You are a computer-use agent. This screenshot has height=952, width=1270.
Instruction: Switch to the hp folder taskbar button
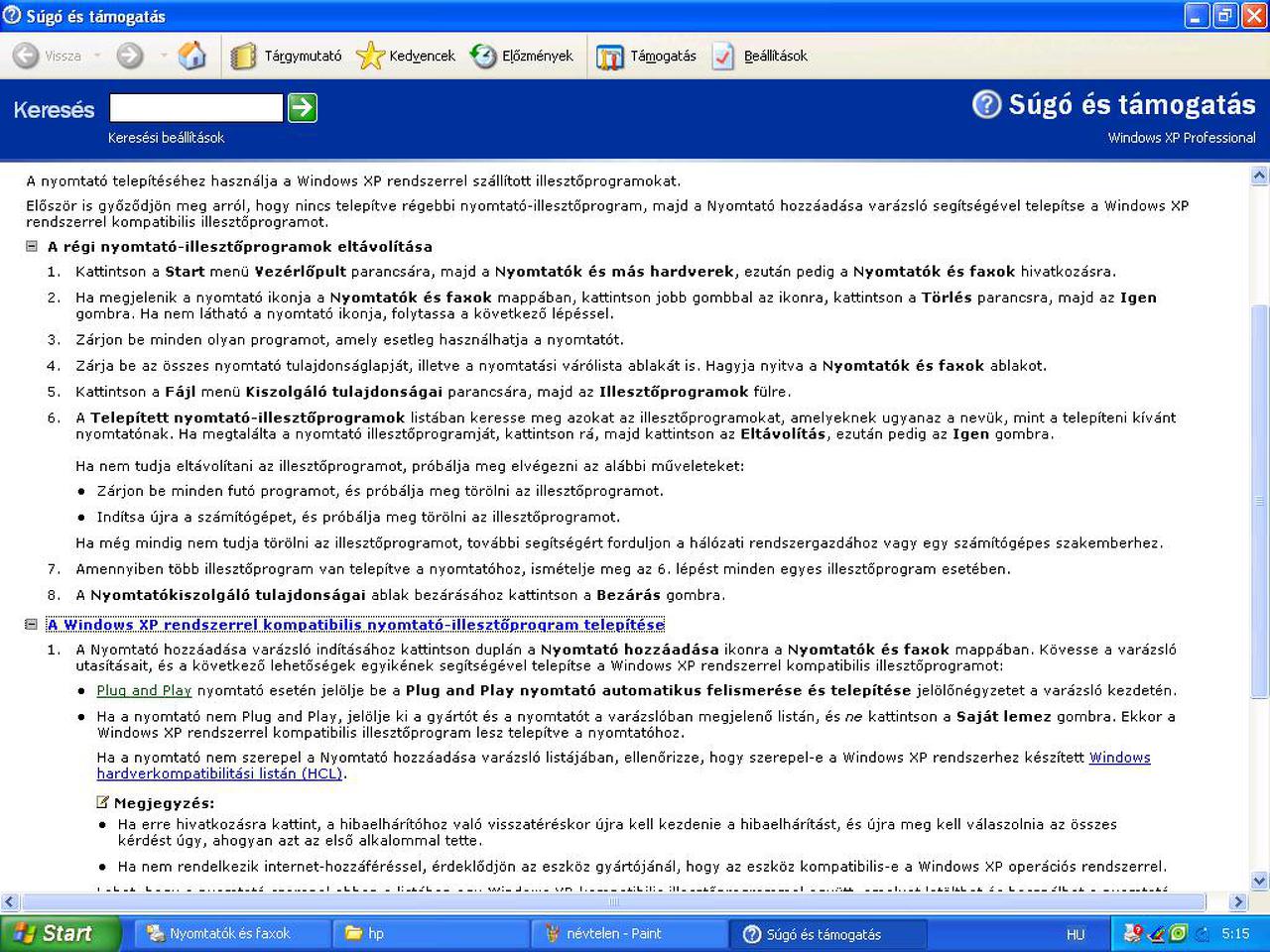pos(433,933)
